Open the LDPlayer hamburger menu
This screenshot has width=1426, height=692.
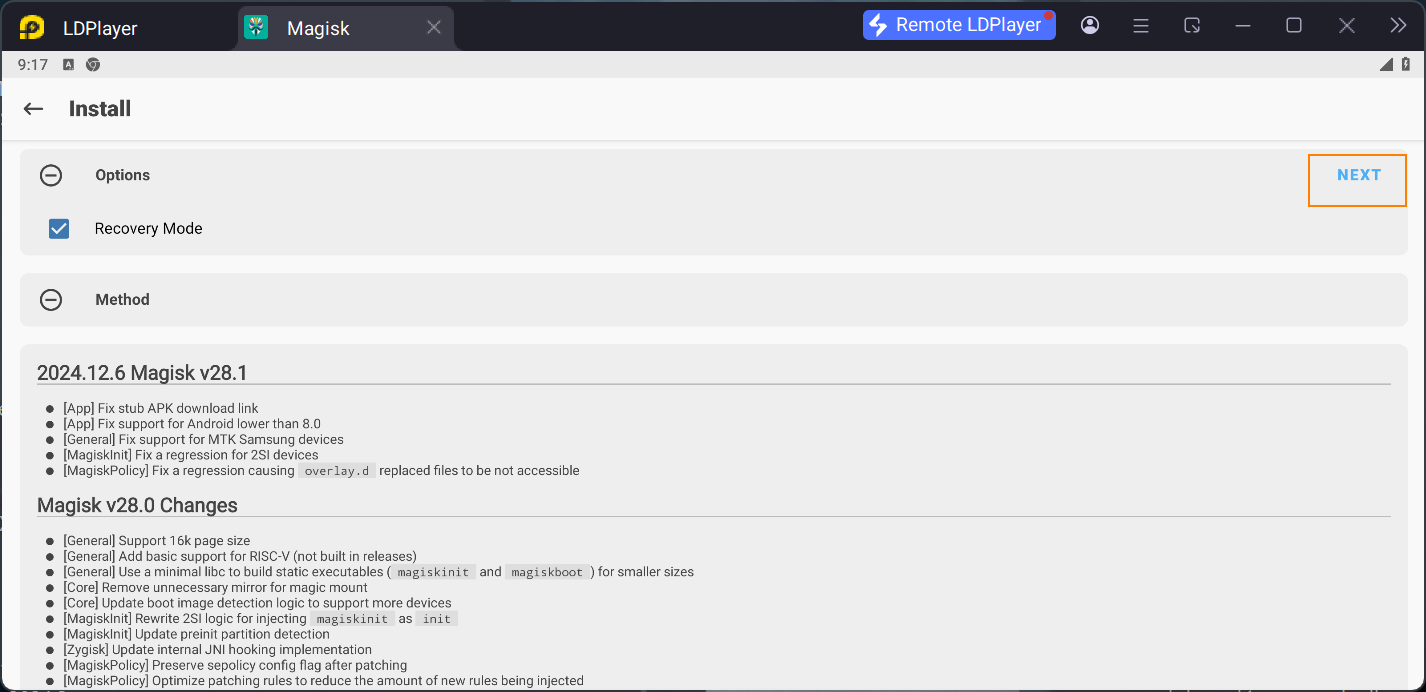[1141, 26]
